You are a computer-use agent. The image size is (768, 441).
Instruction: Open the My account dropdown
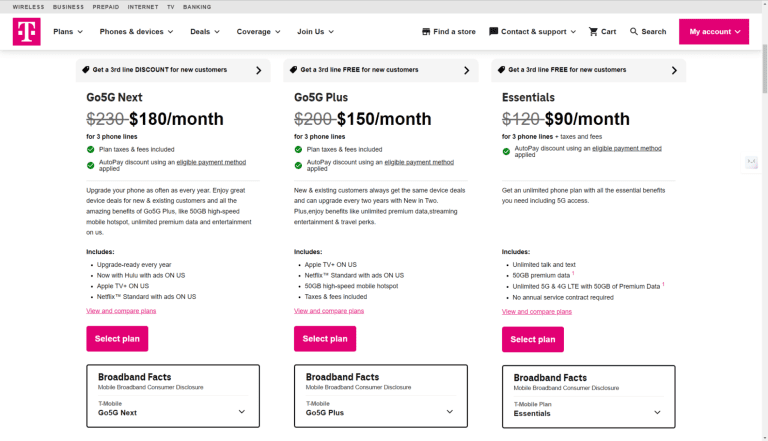click(x=715, y=32)
